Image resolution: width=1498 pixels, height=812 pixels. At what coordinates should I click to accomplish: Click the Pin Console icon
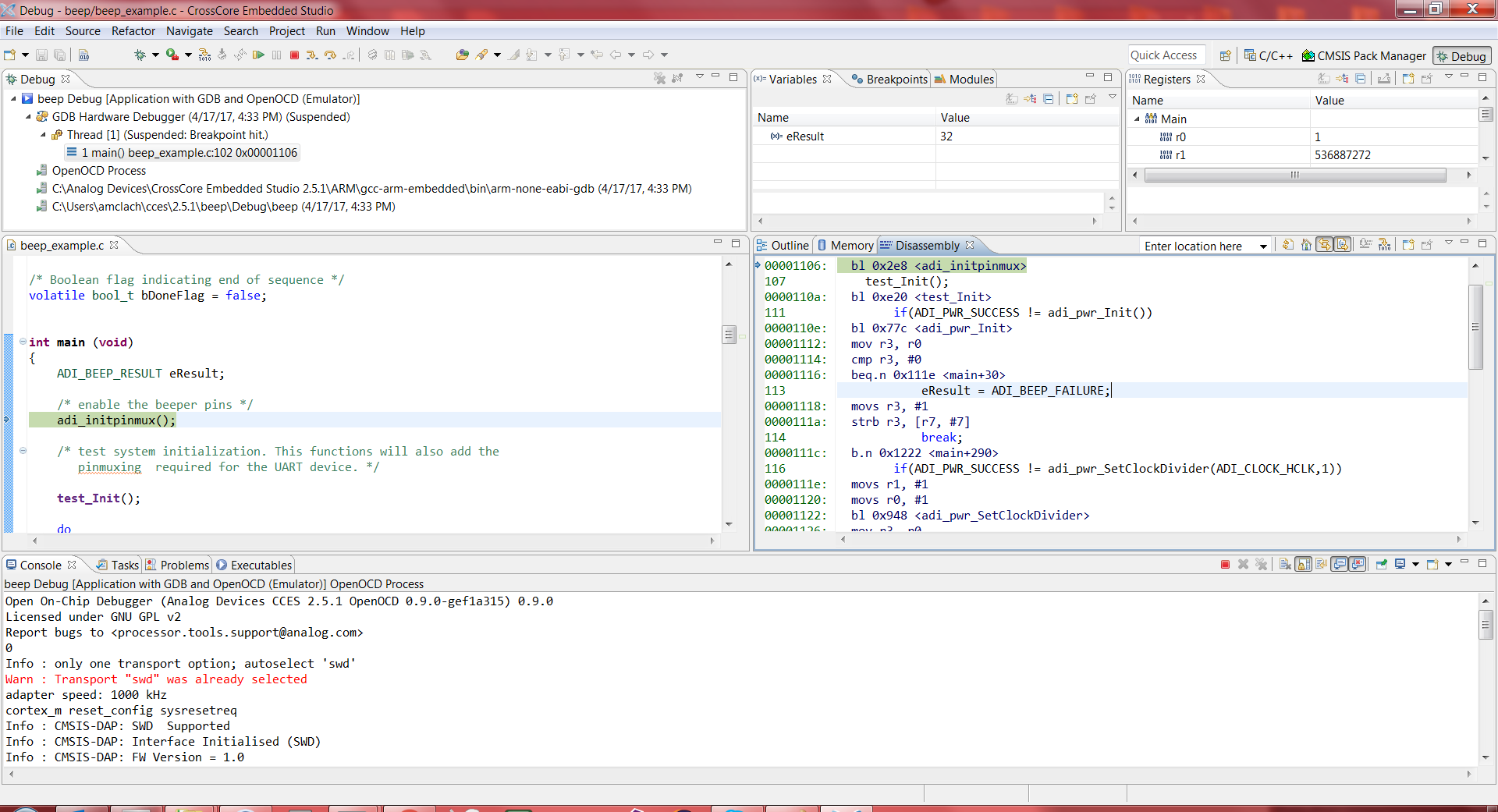pos(1382,564)
